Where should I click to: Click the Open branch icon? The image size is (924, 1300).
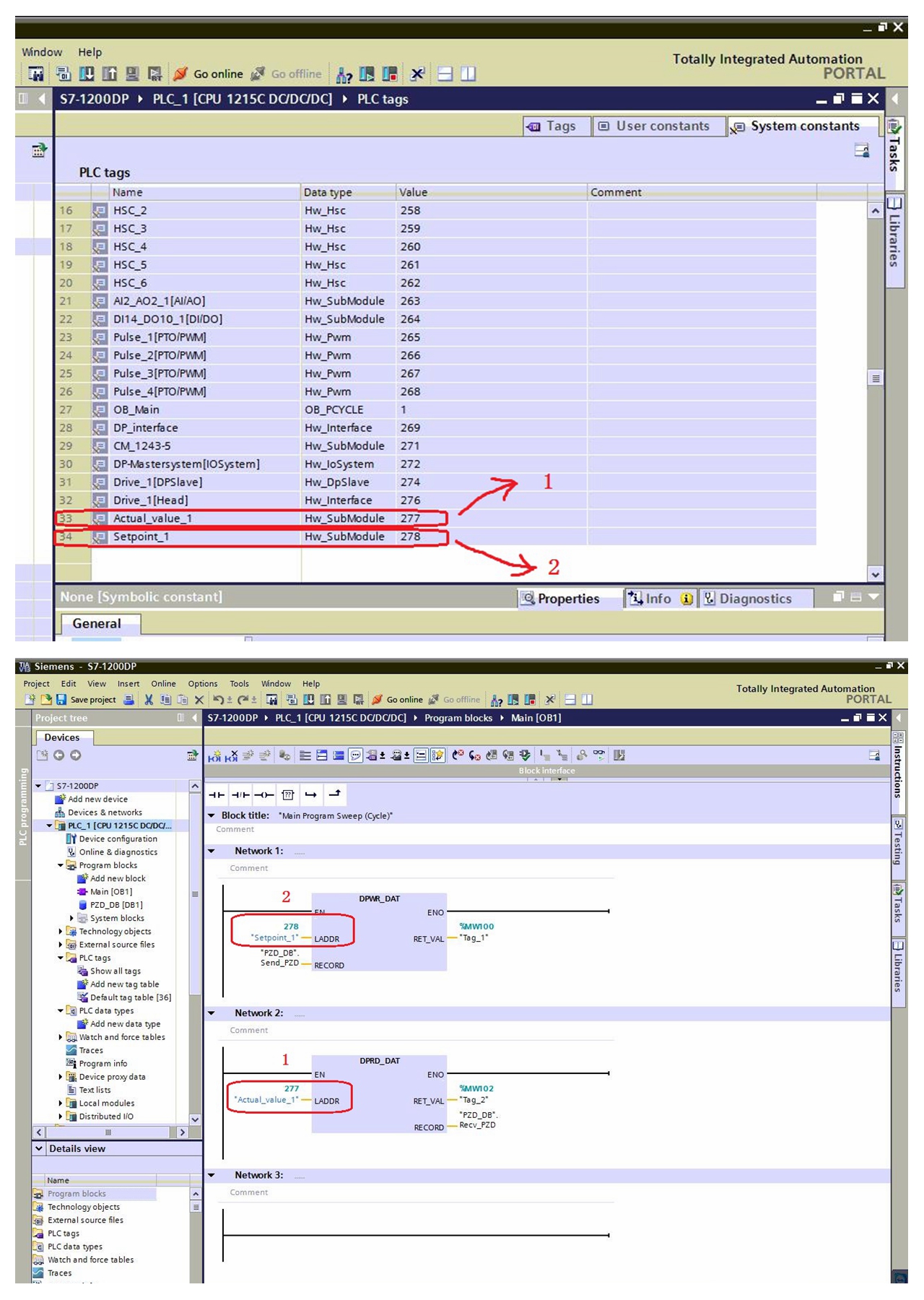pyautogui.click(x=311, y=794)
